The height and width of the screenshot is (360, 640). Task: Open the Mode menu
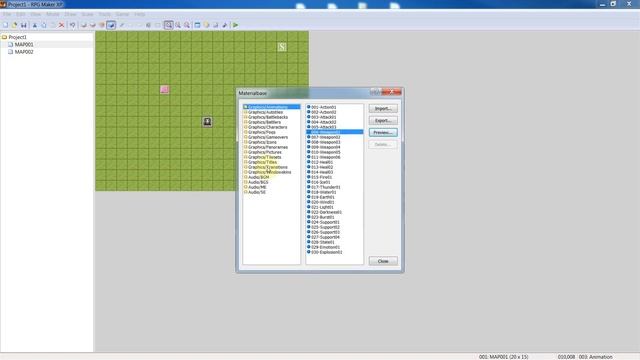pos(53,14)
